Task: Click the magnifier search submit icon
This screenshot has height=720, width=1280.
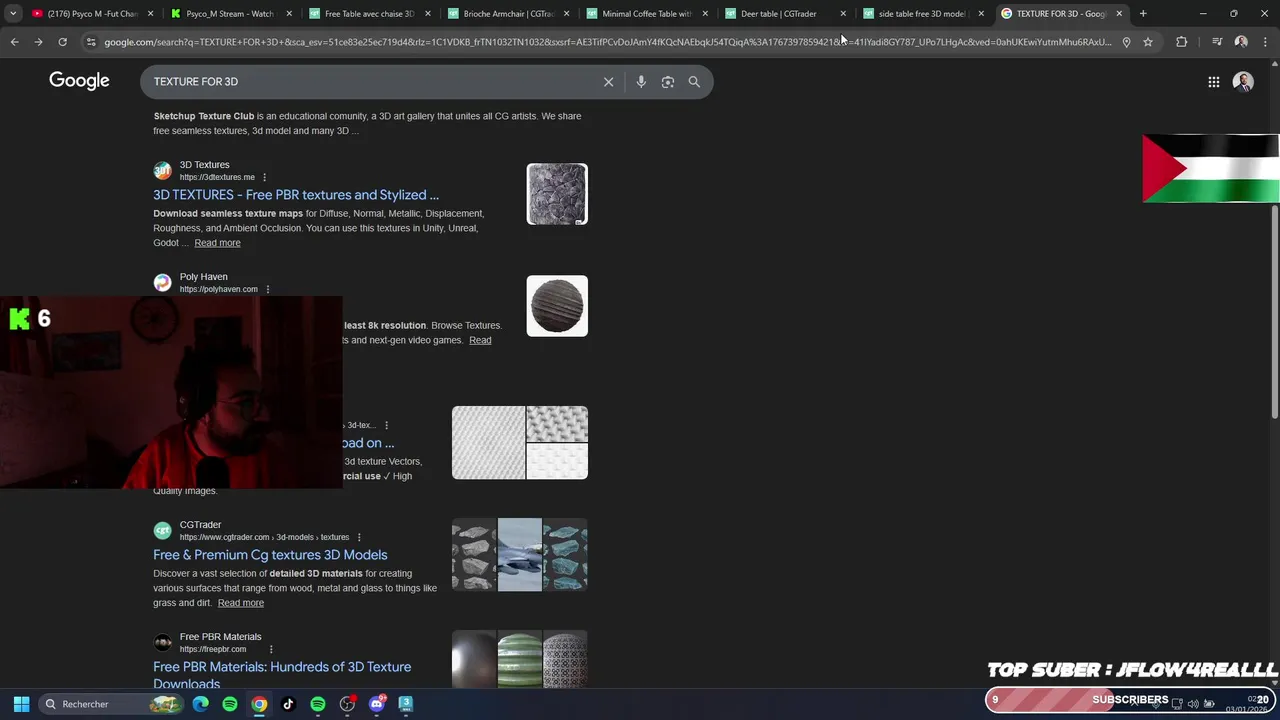Action: 694,82
